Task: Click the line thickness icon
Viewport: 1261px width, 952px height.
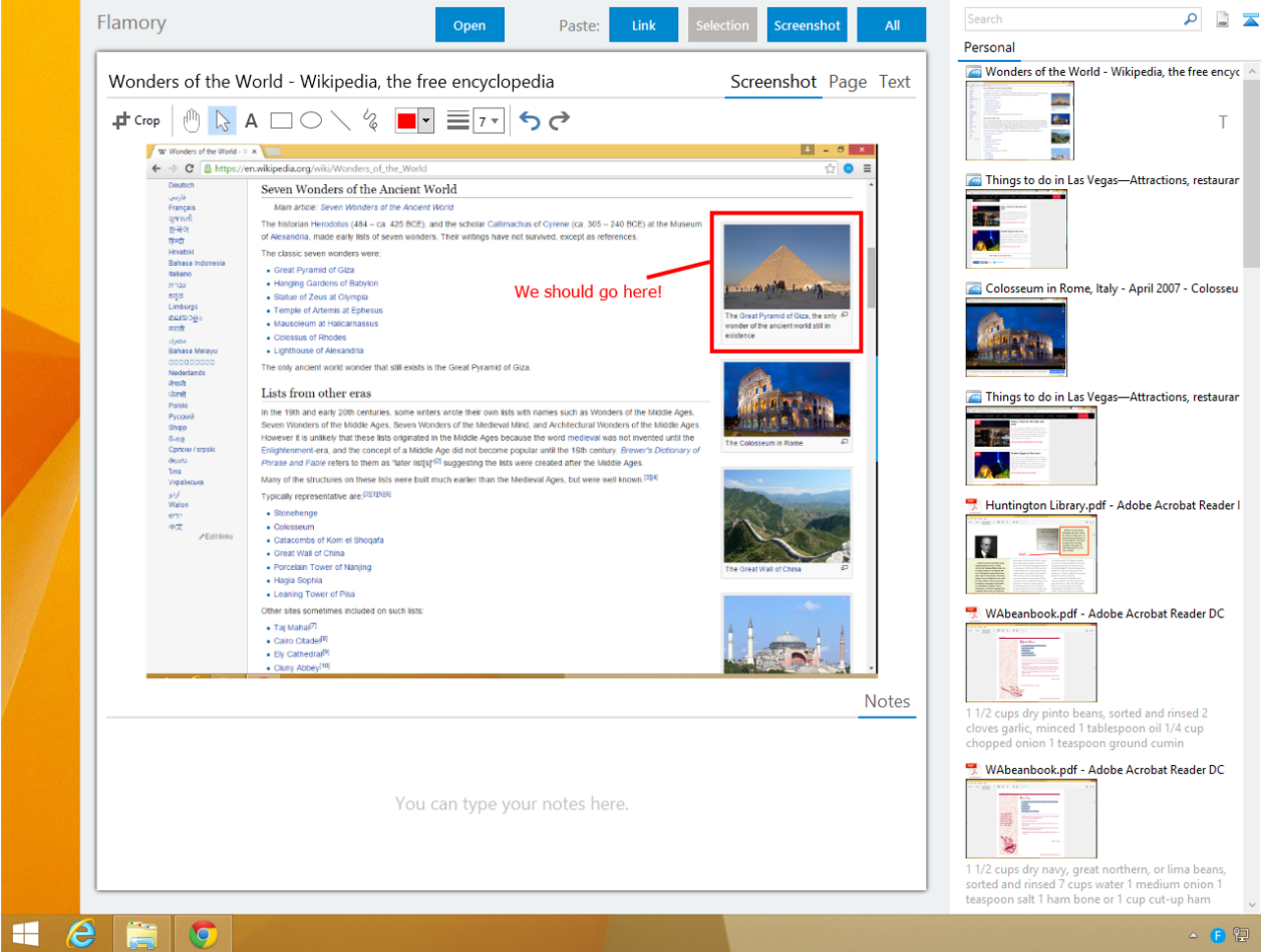Action: pos(458,120)
